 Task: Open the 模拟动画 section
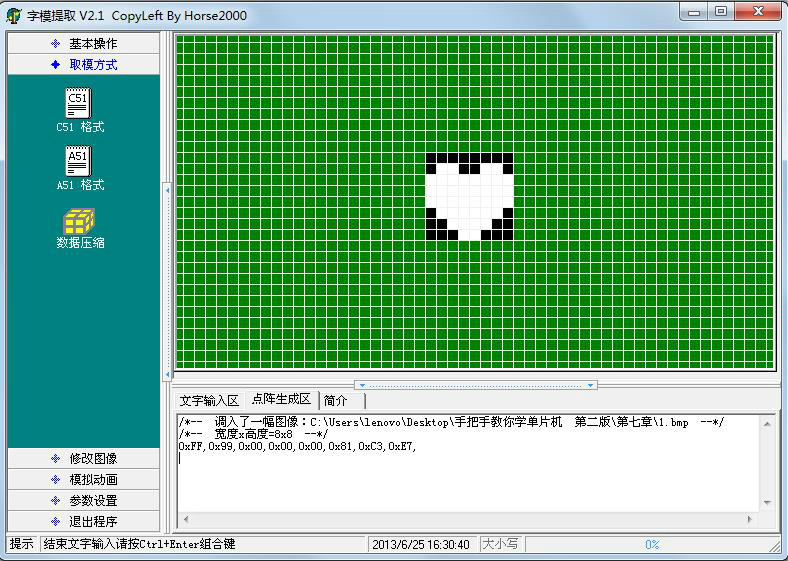83,479
